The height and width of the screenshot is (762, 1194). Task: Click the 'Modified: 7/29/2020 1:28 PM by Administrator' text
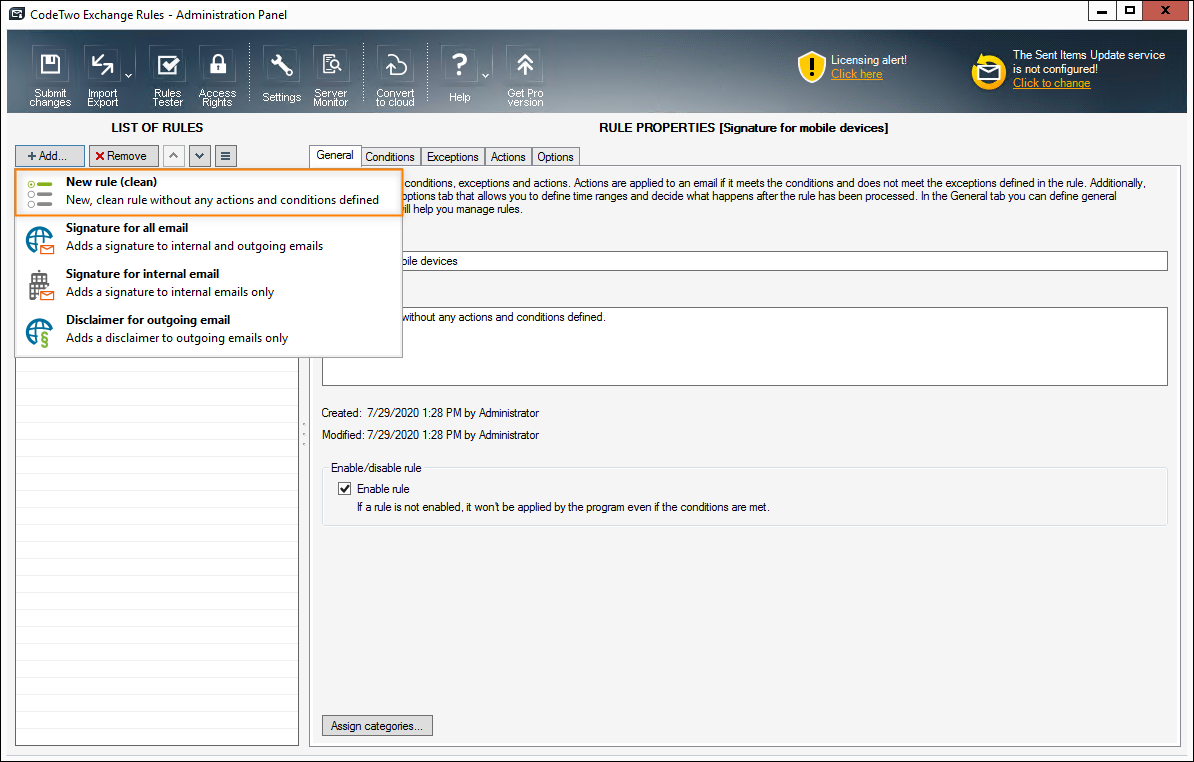click(x=430, y=435)
